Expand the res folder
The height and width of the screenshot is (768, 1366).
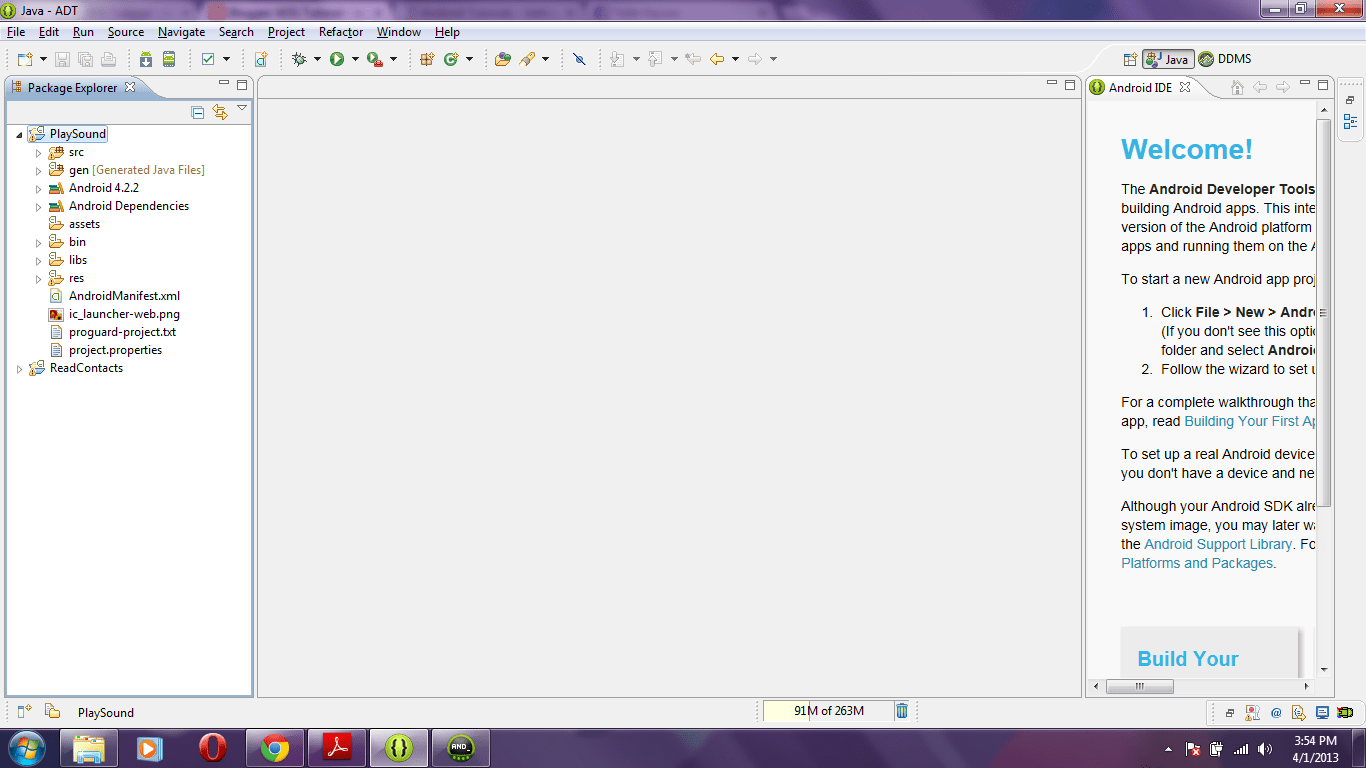39,279
